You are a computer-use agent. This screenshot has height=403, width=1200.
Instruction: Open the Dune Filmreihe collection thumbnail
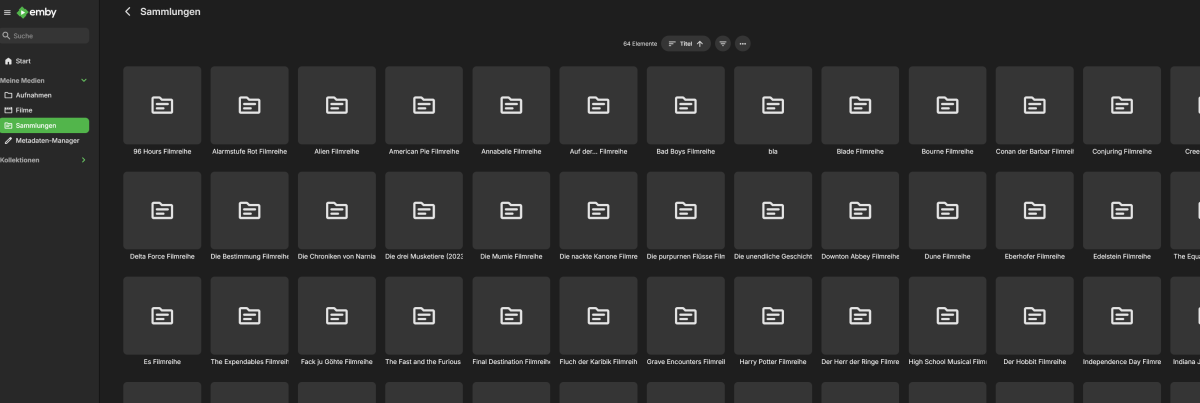(x=947, y=210)
